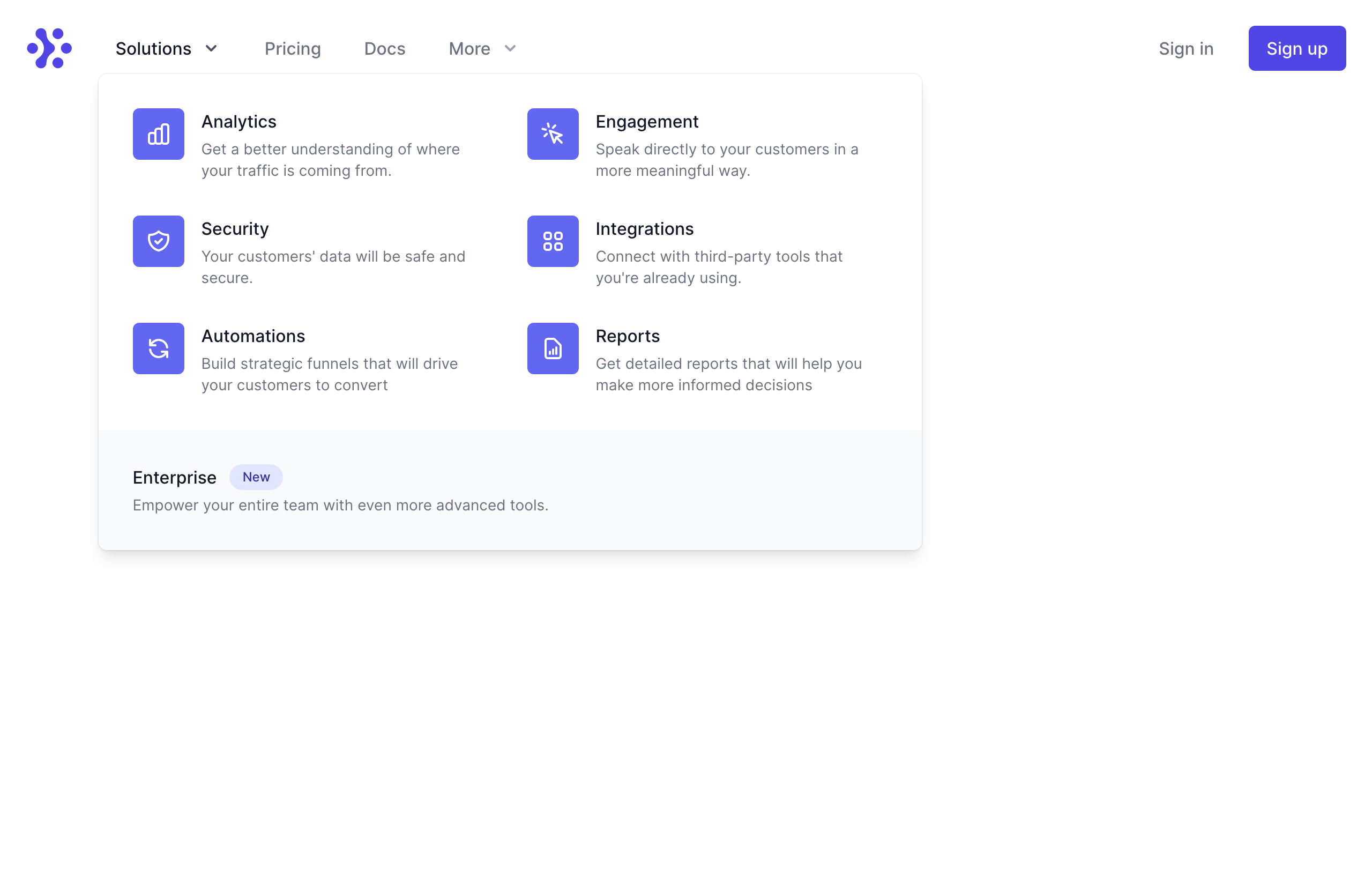Go to the Docs page
The width and height of the screenshot is (1372, 890).
click(x=384, y=49)
